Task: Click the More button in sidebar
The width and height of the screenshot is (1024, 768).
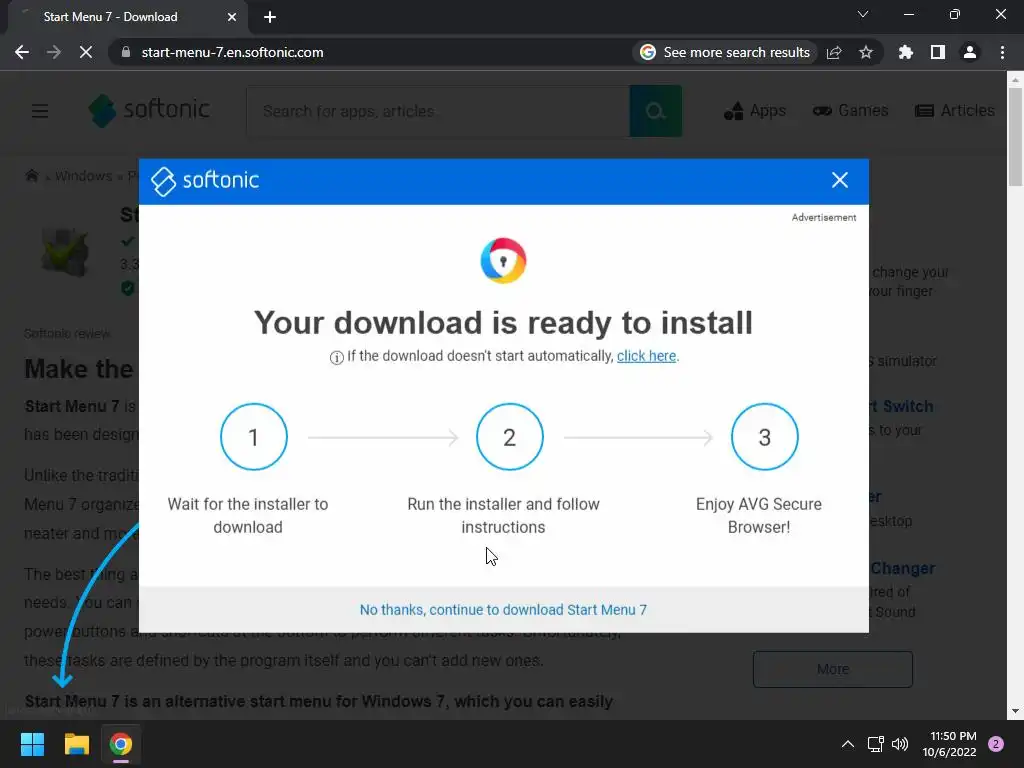Action: pos(833,669)
